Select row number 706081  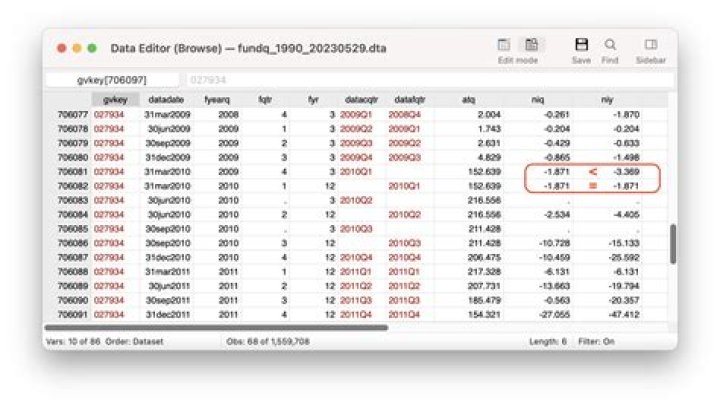(x=73, y=171)
